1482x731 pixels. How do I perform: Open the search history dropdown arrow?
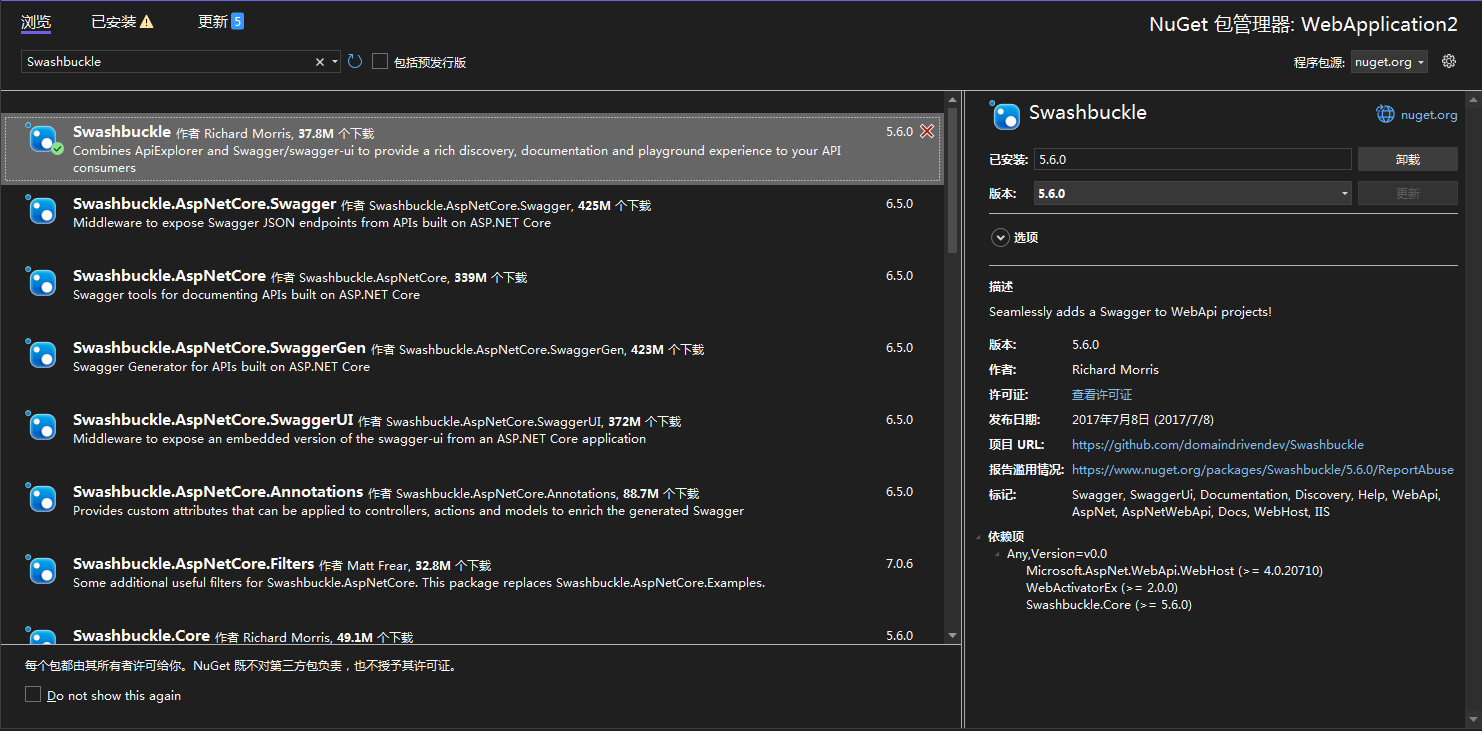pyautogui.click(x=335, y=62)
